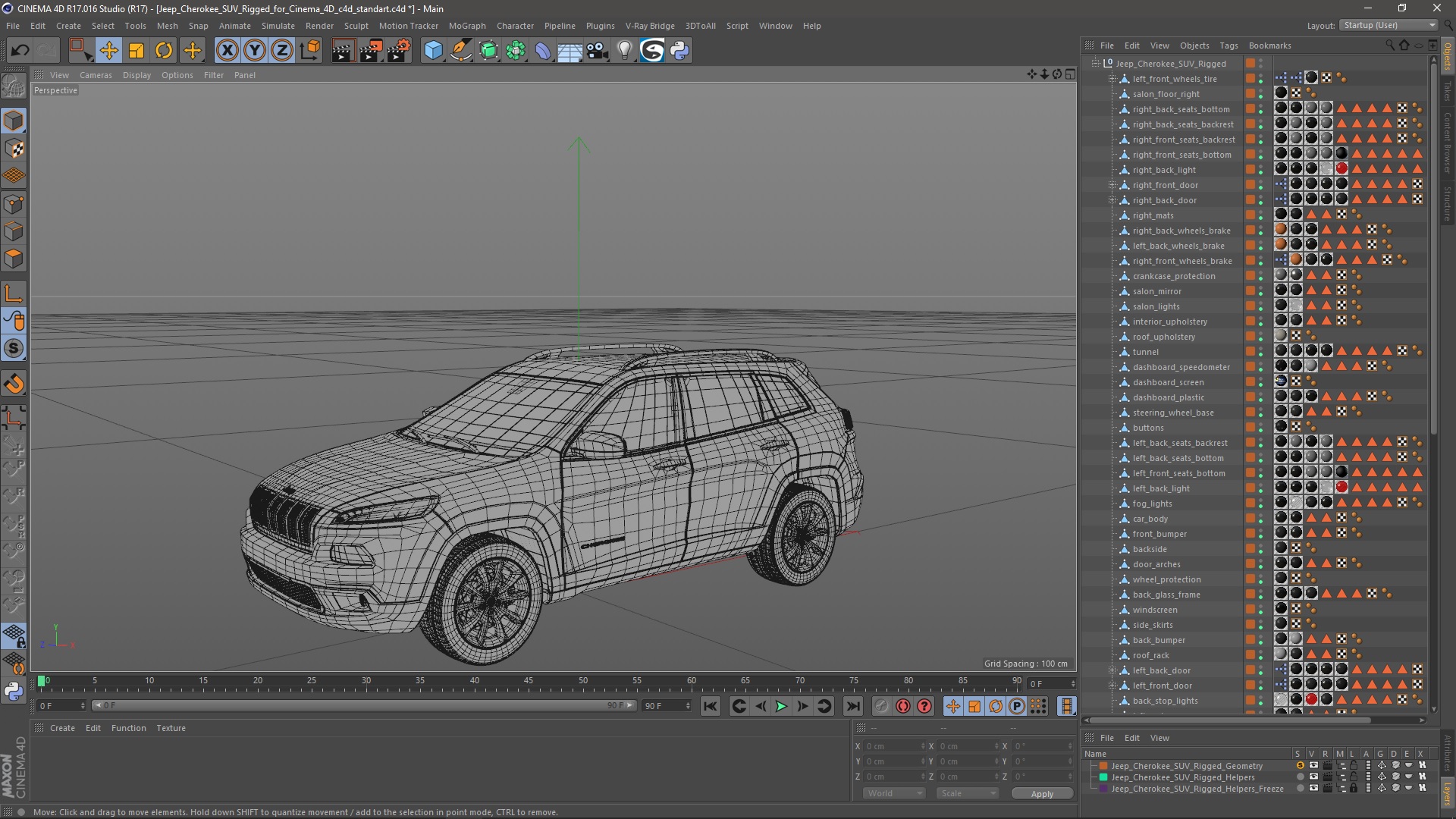Screen dimensions: 1456x819
Task: Toggle visibility of Jeep_Cherokee_SUV_Rigged_Helpers layer
Action: [1313, 777]
